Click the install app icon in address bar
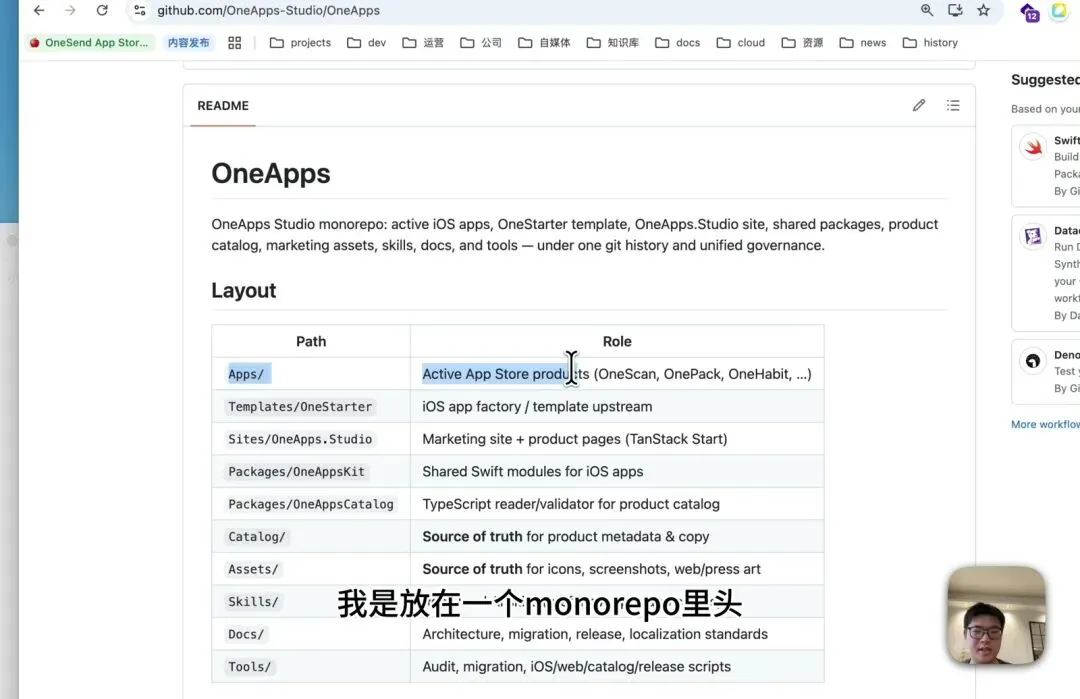Viewport: 1080px width, 699px height. coord(955,10)
